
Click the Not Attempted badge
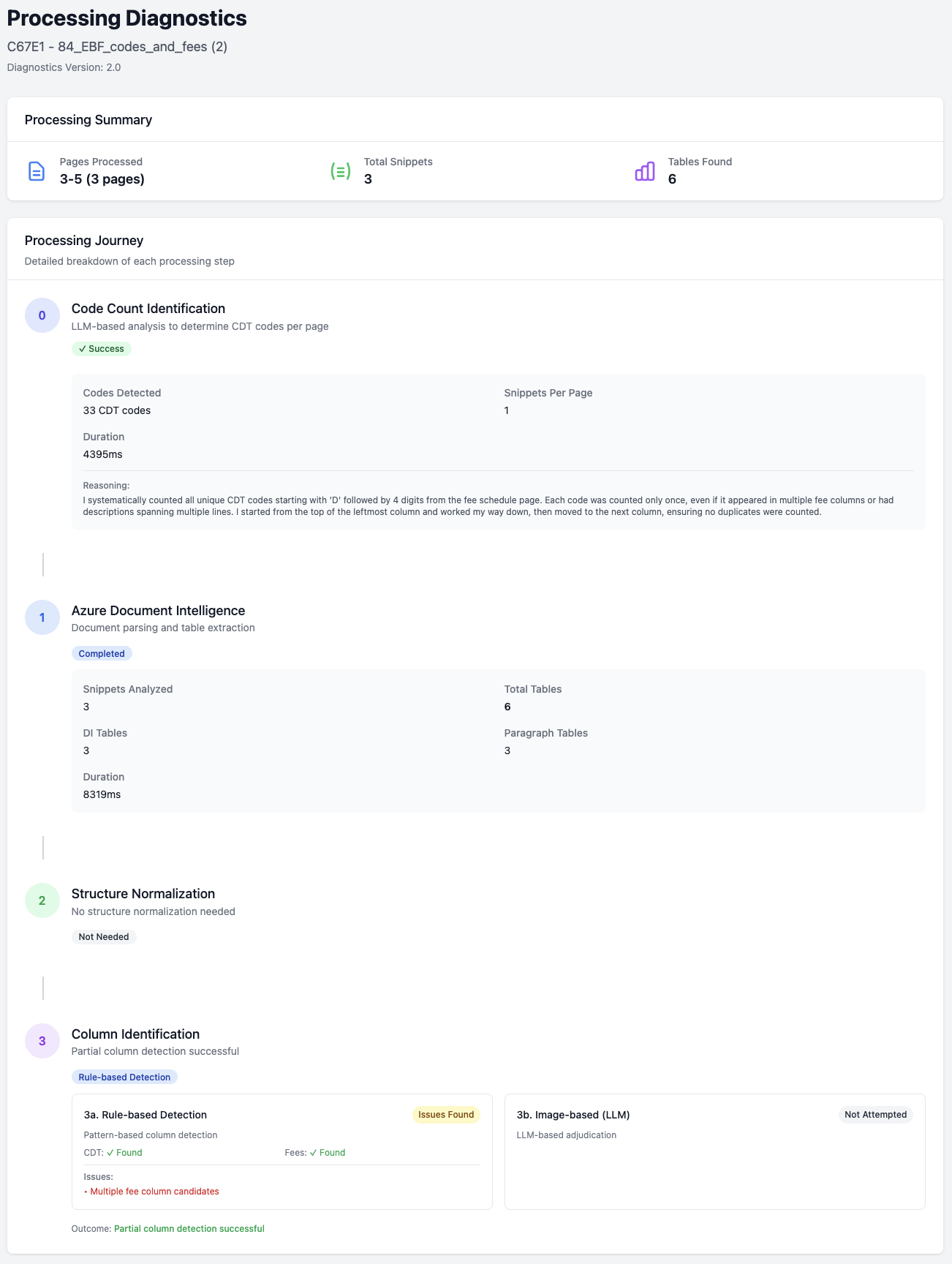click(x=875, y=1115)
